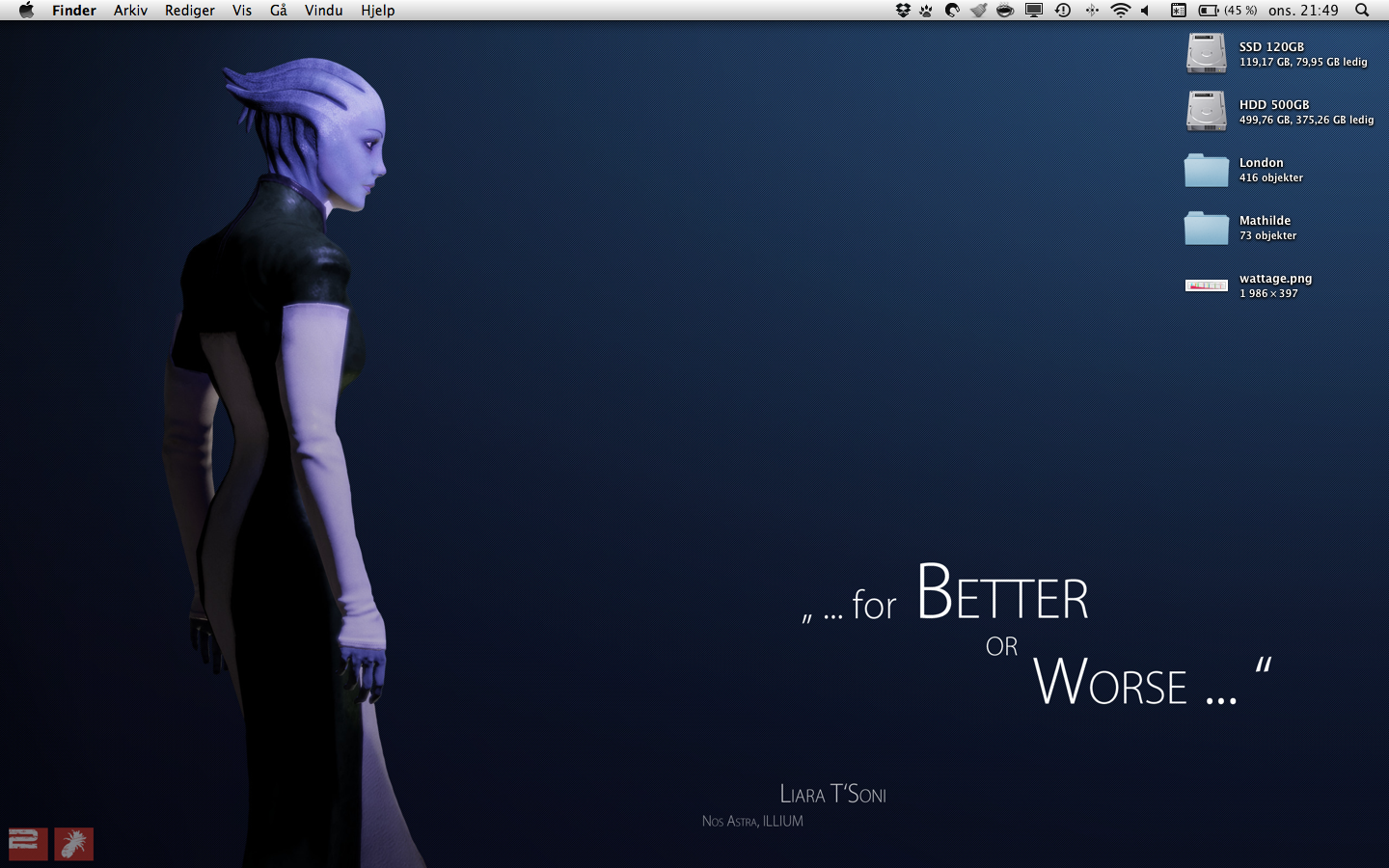Open the Time Machine menu bar icon
The image size is (1389, 868).
point(1063,10)
